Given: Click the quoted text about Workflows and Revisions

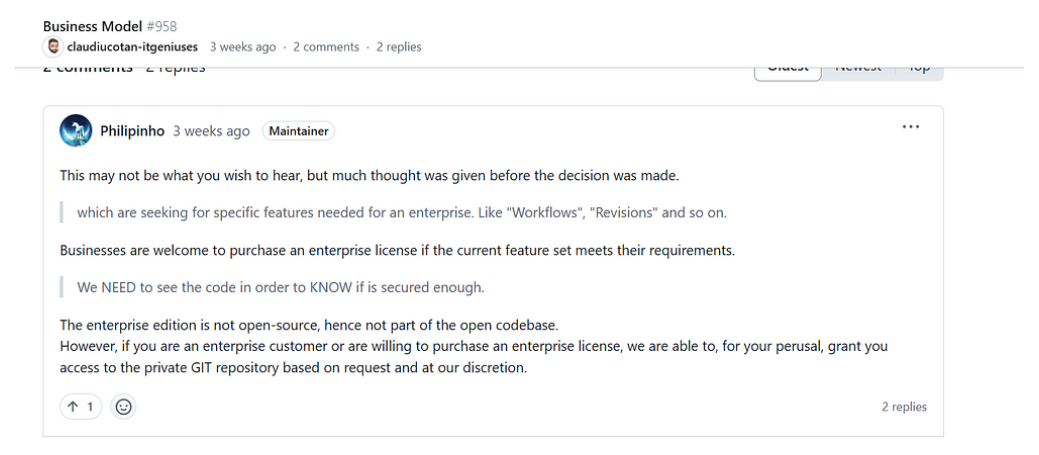Looking at the screenshot, I should coord(402,213).
